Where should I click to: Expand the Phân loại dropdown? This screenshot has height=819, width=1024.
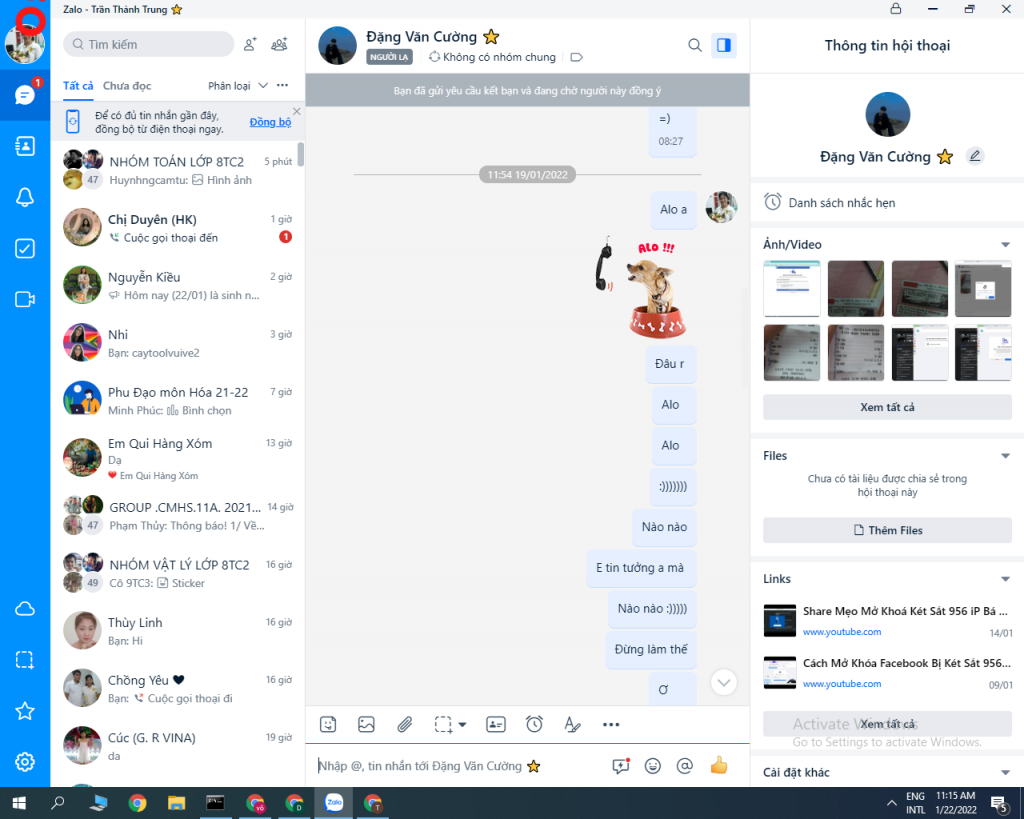[238, 86]
